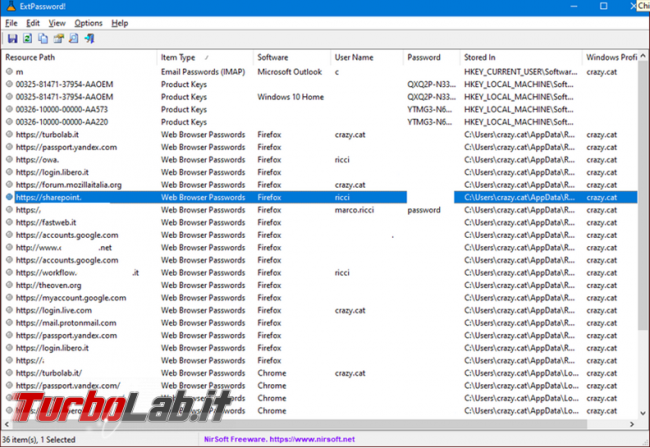Sort by the User Name column header

pos(366,57)
